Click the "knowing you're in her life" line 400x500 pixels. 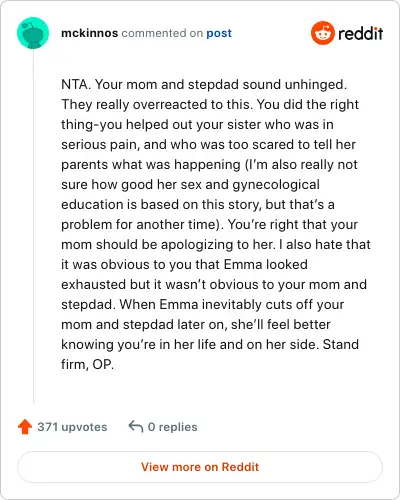pyautogui.click(x=210, y=344)
